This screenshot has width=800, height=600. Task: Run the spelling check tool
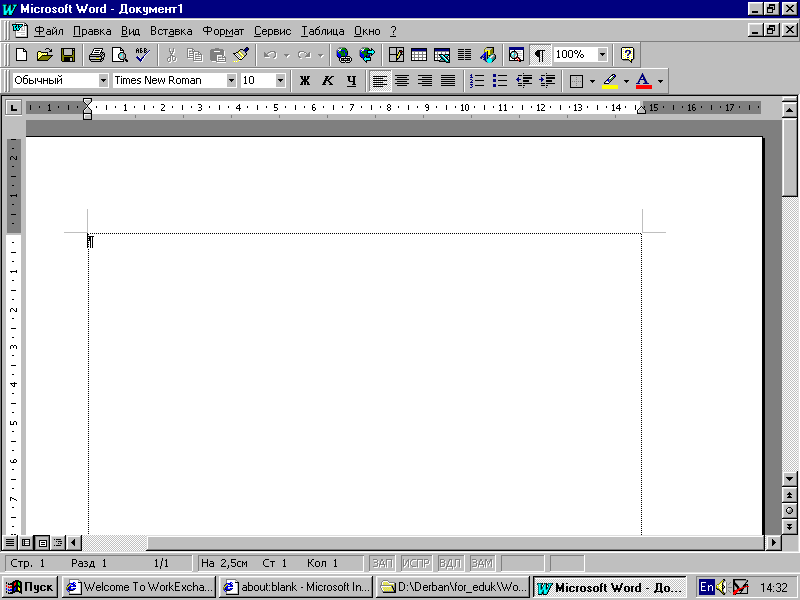tap(142, 55)
